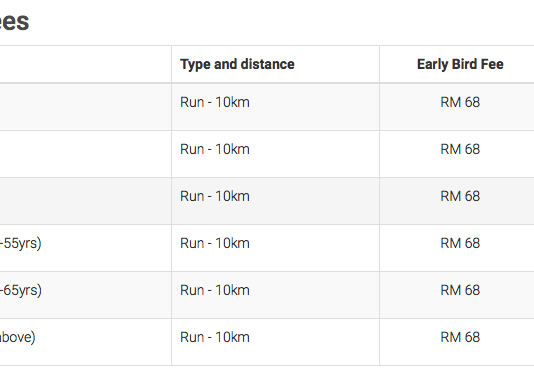This screenshot has width=534, height=392.
Task: Click the 'Early Bird Fee' column header
Action: pos(460,64)
